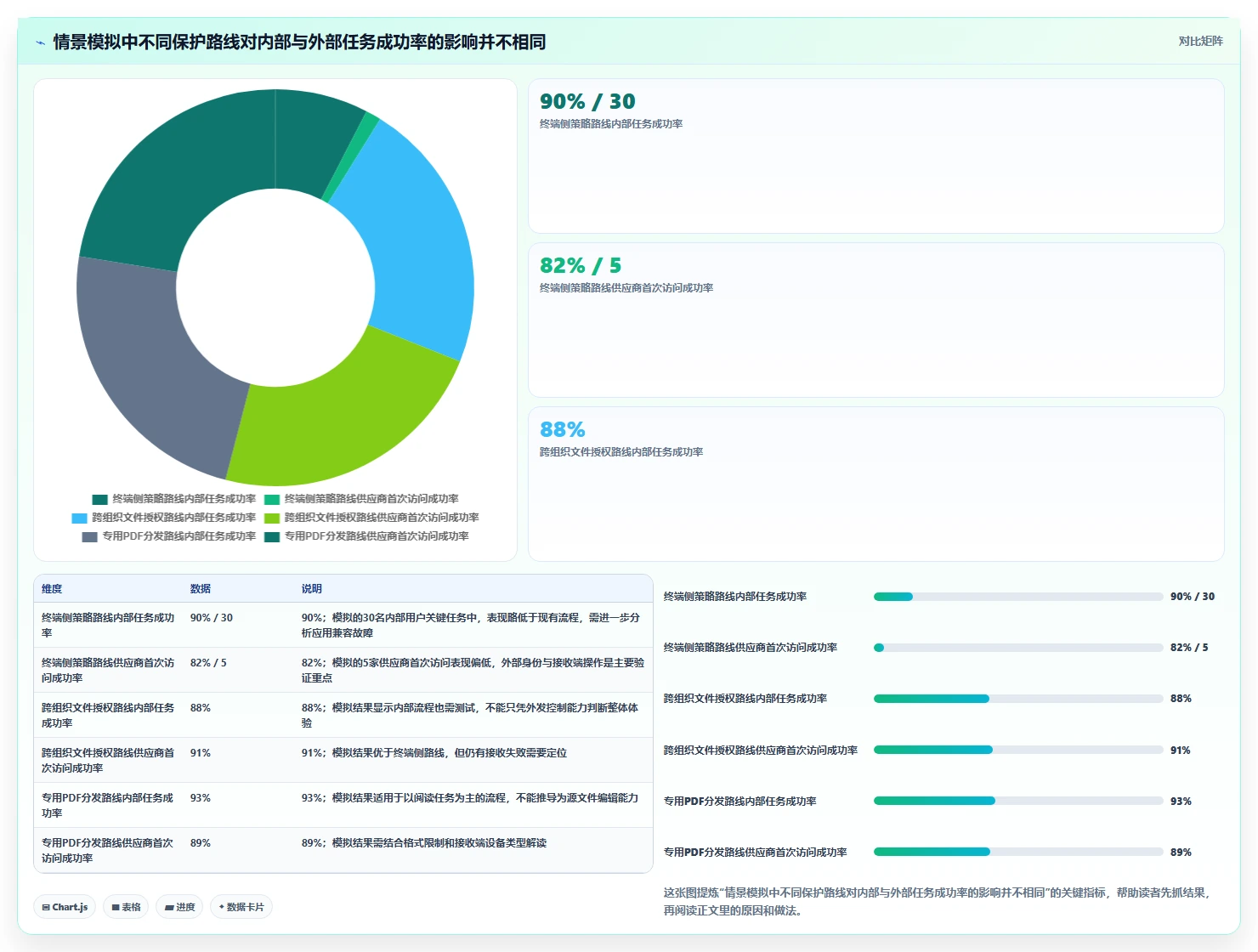Click progress bar for 专用PDF分发路线内部任务成功率
The image size is (1258, 952).
tap(1018, 801)
